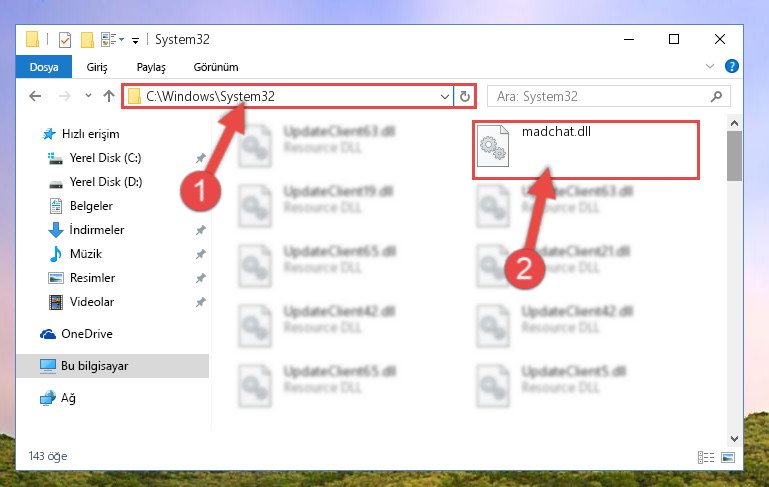Click the vertical scrollbar thumb
Viewport: 769px width, 487px height.
(734, 156)
